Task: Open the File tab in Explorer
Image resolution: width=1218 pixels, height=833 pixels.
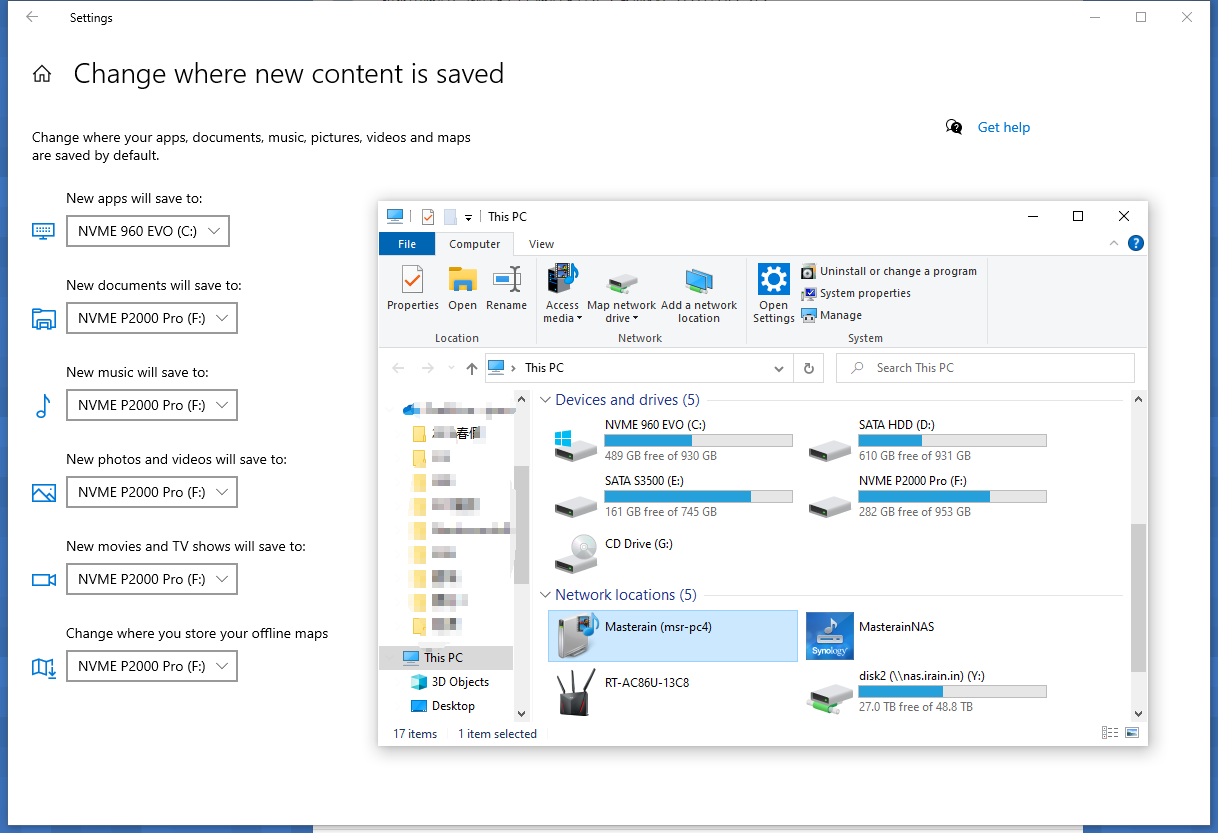Action: coord(407,244)
